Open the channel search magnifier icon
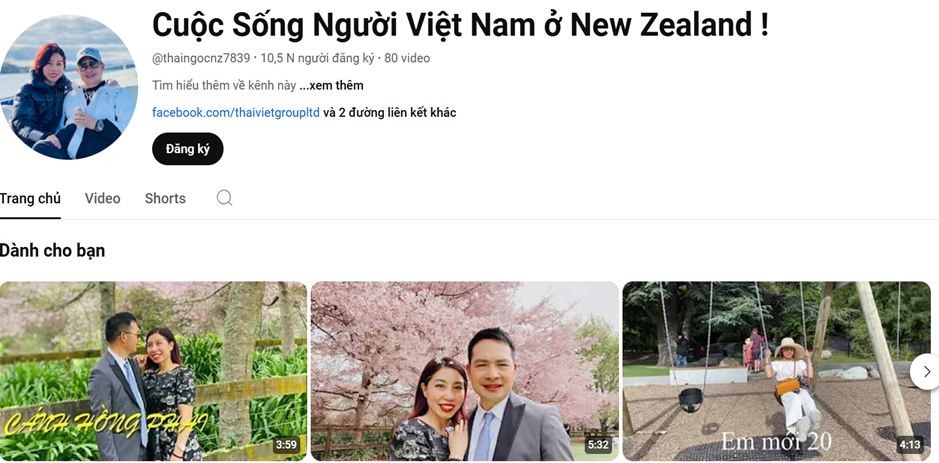939x463 pixels. click(x=225, y=198)
